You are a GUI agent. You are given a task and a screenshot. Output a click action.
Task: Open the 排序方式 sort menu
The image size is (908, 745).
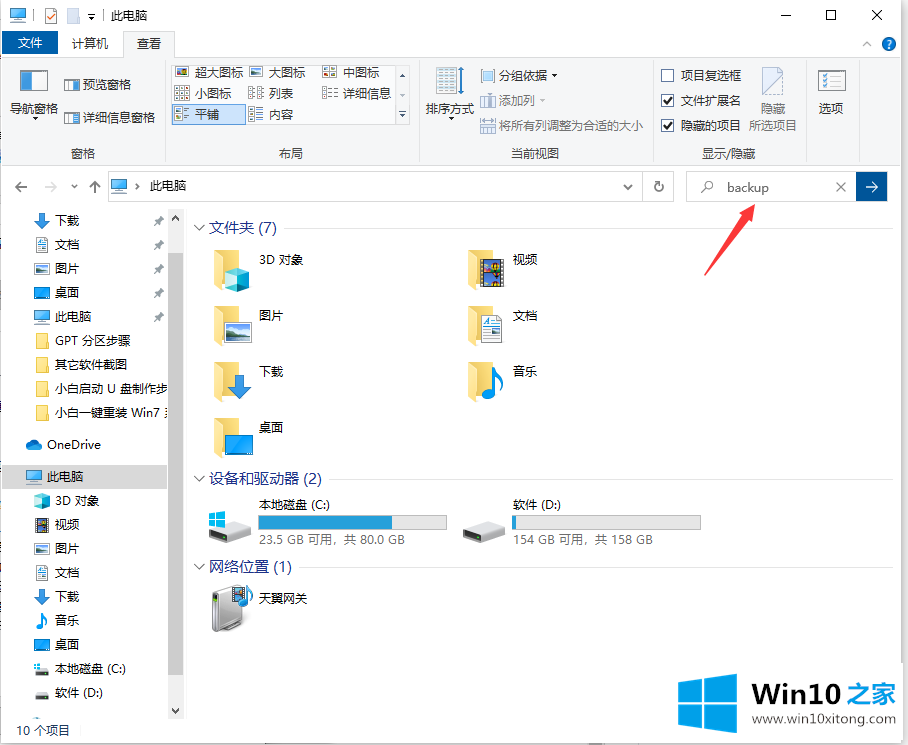click(449, 93)
